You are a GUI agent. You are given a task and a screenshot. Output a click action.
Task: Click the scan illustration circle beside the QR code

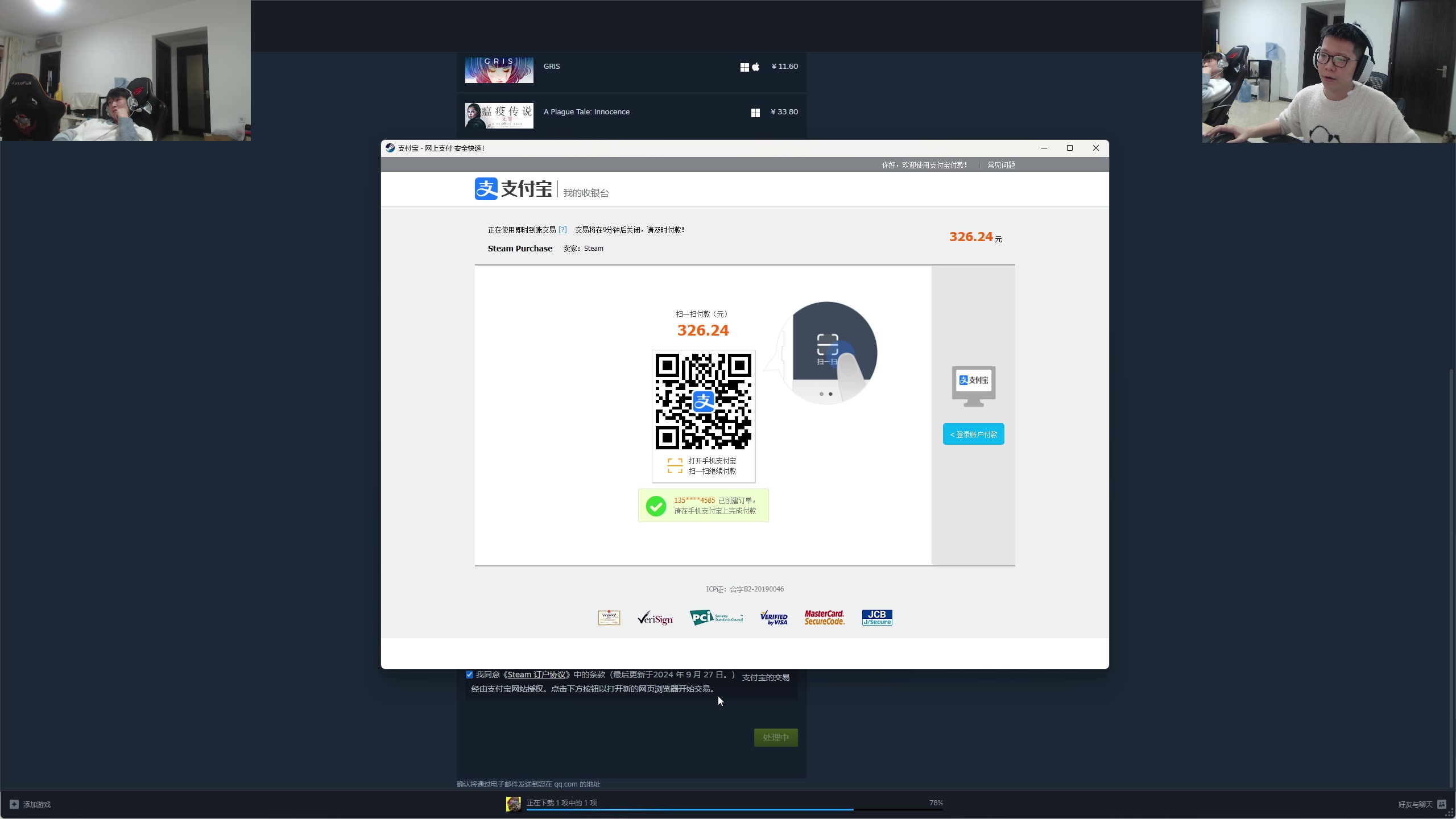pyautogui.click(x=827, y=353)
